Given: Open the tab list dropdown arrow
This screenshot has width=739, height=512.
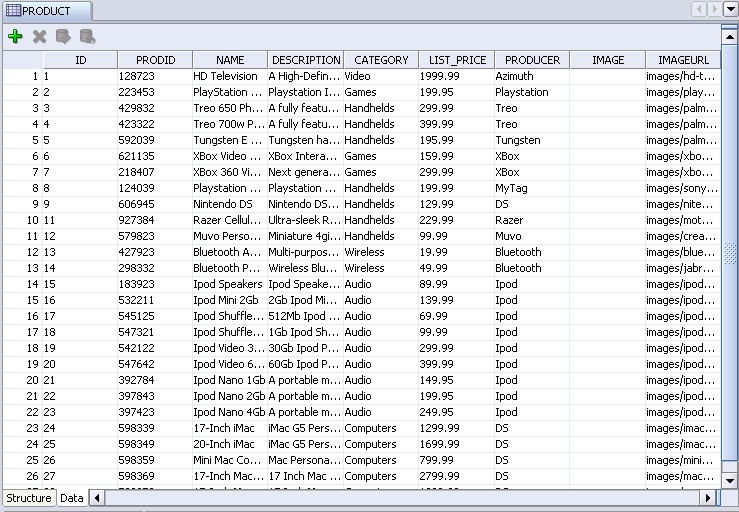Looking at the screenshot, I should coord(731,8).
